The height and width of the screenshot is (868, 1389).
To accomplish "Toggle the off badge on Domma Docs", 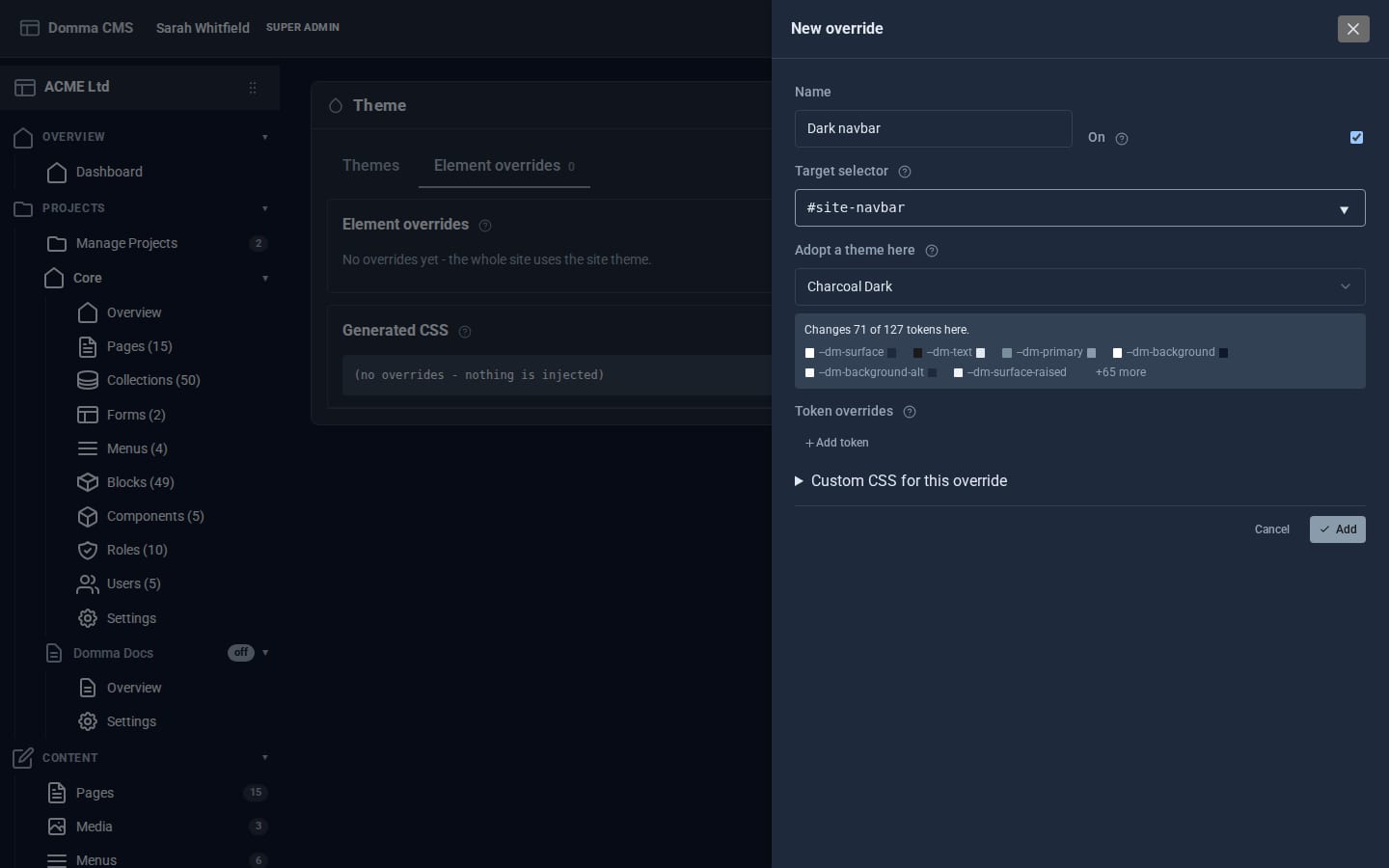I will coord(241,653).
